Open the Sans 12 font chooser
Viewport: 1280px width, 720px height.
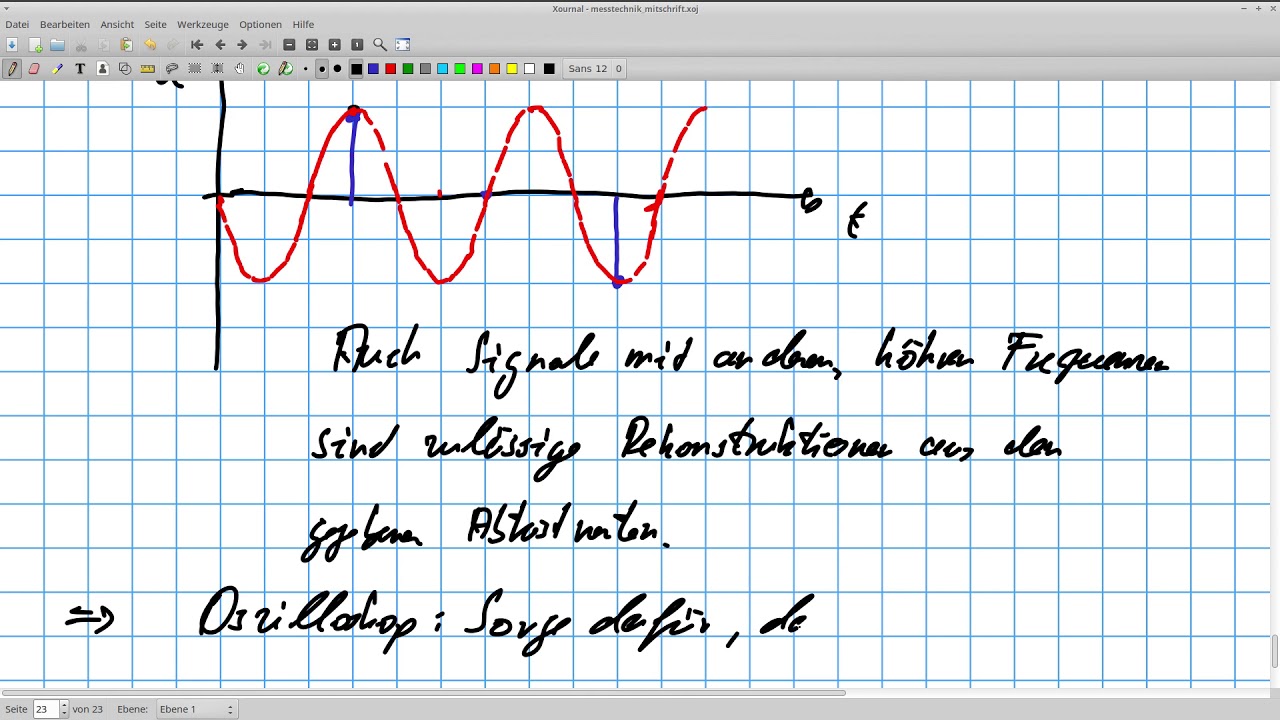(x=595, y=69)
